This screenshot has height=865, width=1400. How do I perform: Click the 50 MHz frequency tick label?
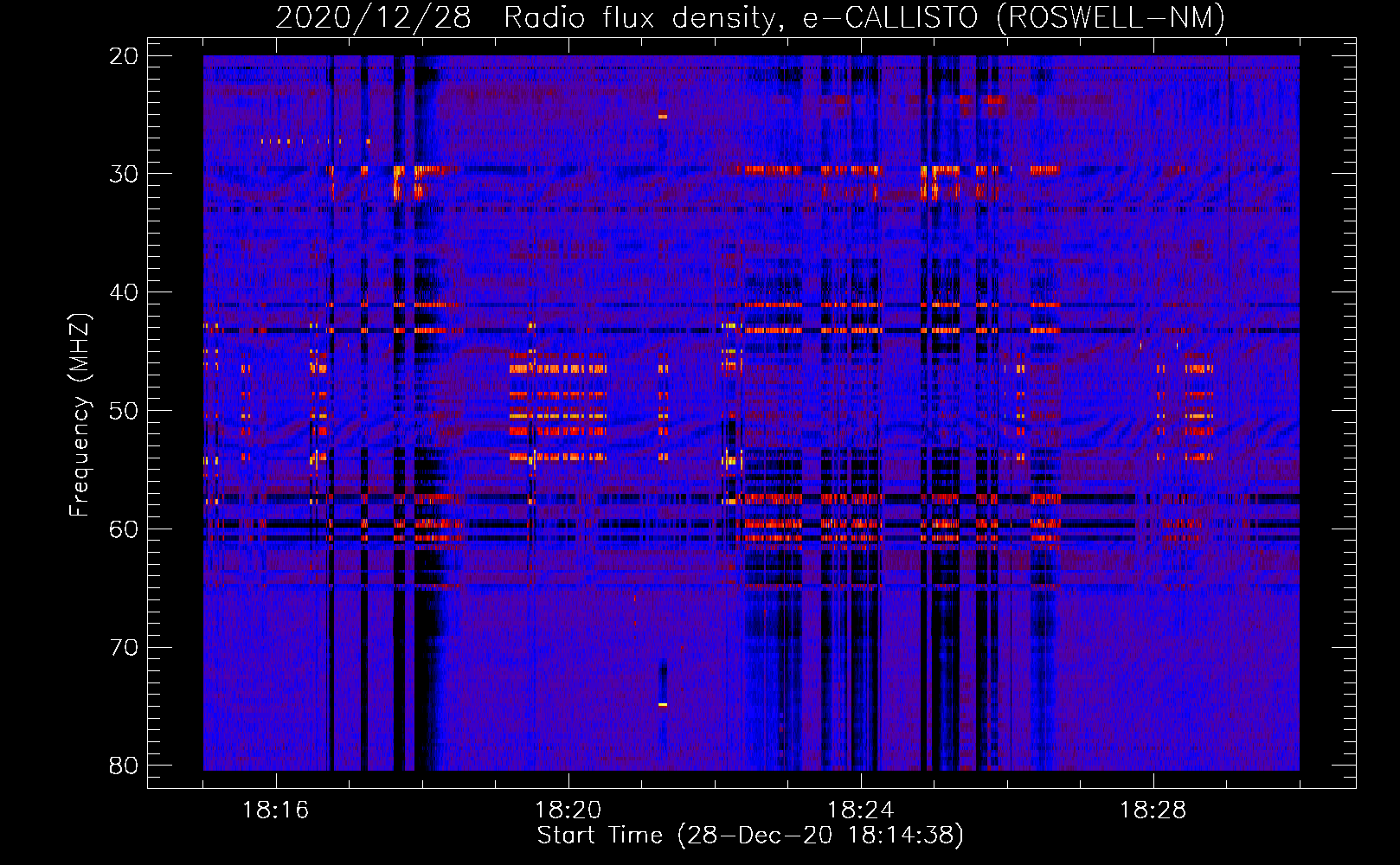click(x=124, y=411)
